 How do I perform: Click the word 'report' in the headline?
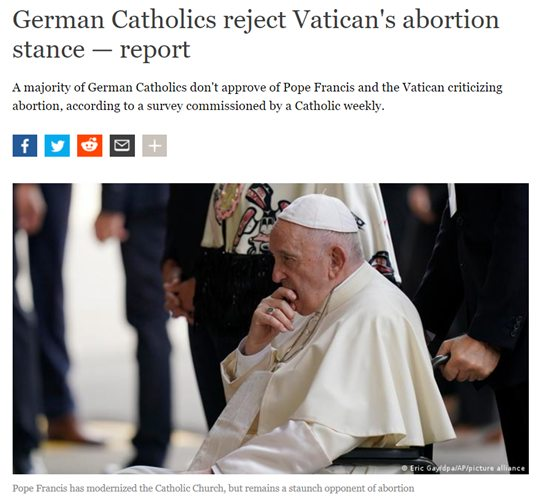click(155, 50)
